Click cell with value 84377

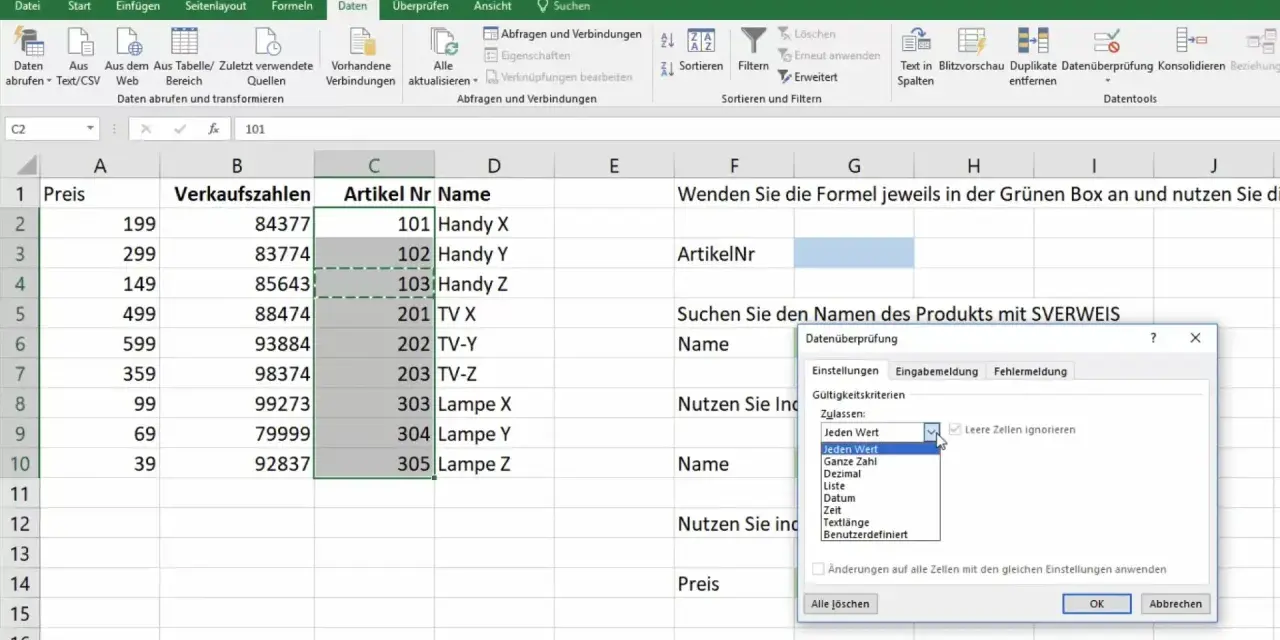(x=237, y=224)
